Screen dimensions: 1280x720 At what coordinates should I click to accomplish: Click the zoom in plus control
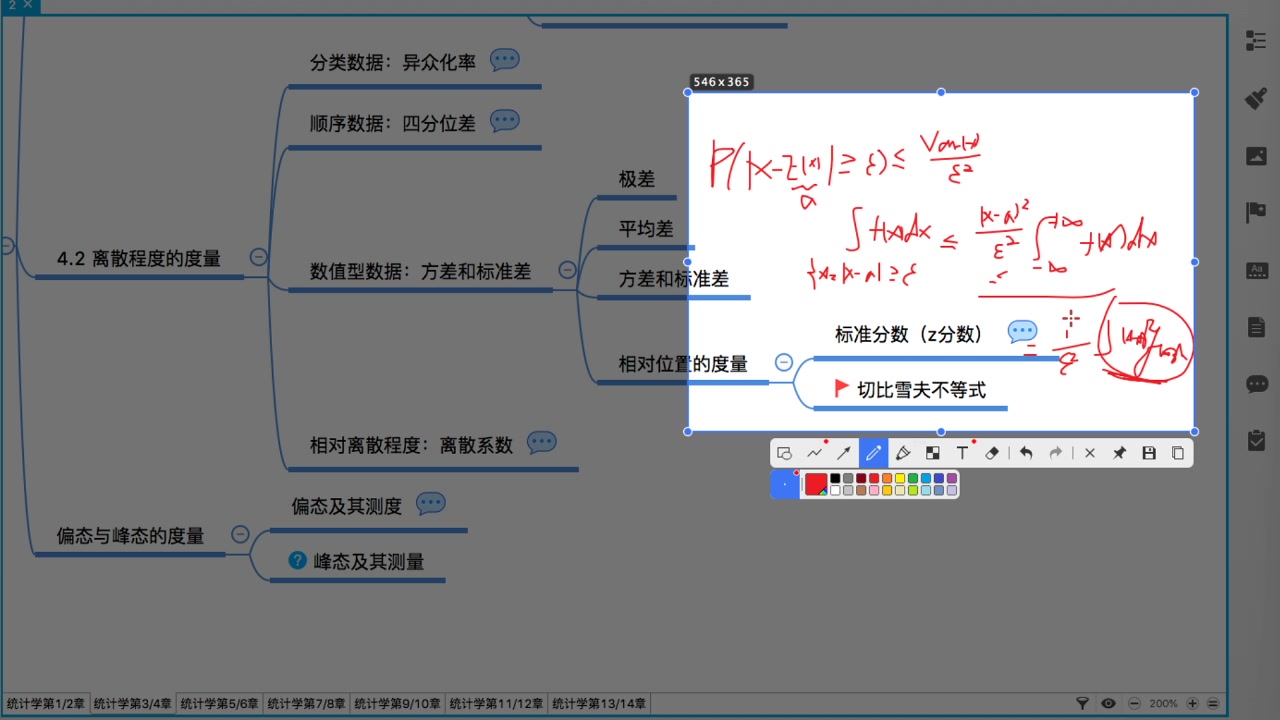pos(1190,703)
